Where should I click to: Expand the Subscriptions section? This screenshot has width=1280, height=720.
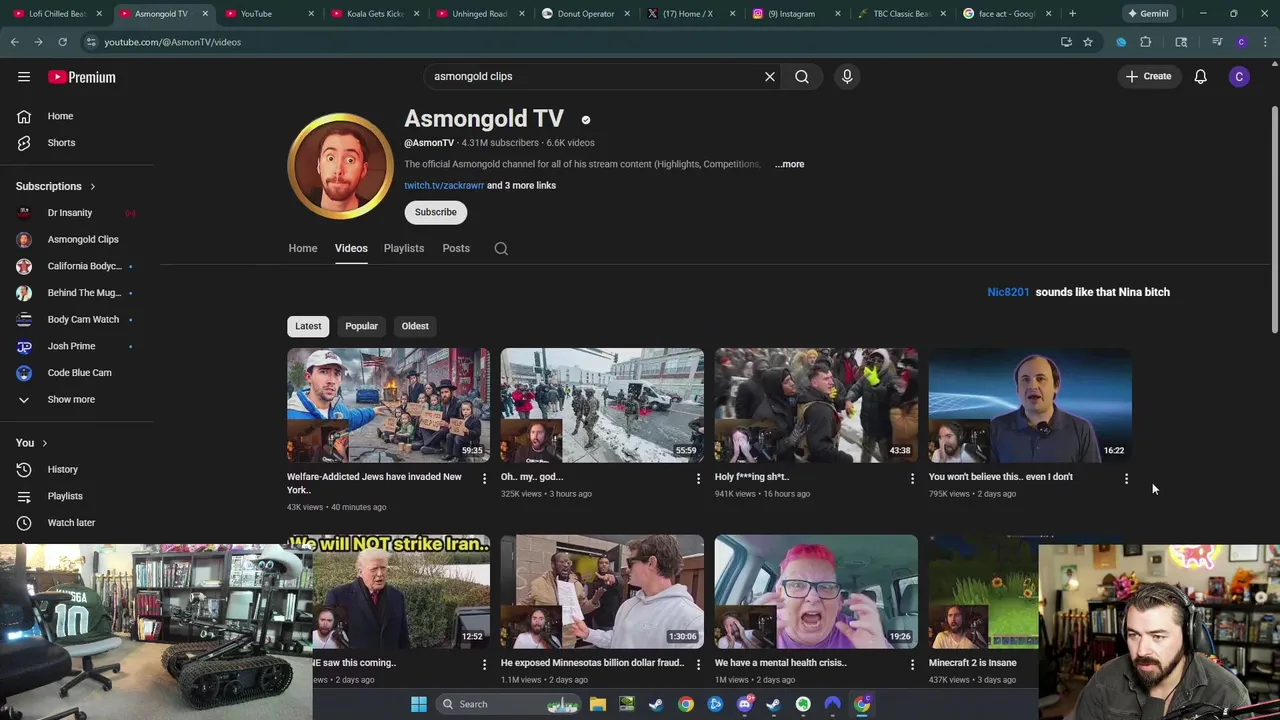[x=56, y=186]
